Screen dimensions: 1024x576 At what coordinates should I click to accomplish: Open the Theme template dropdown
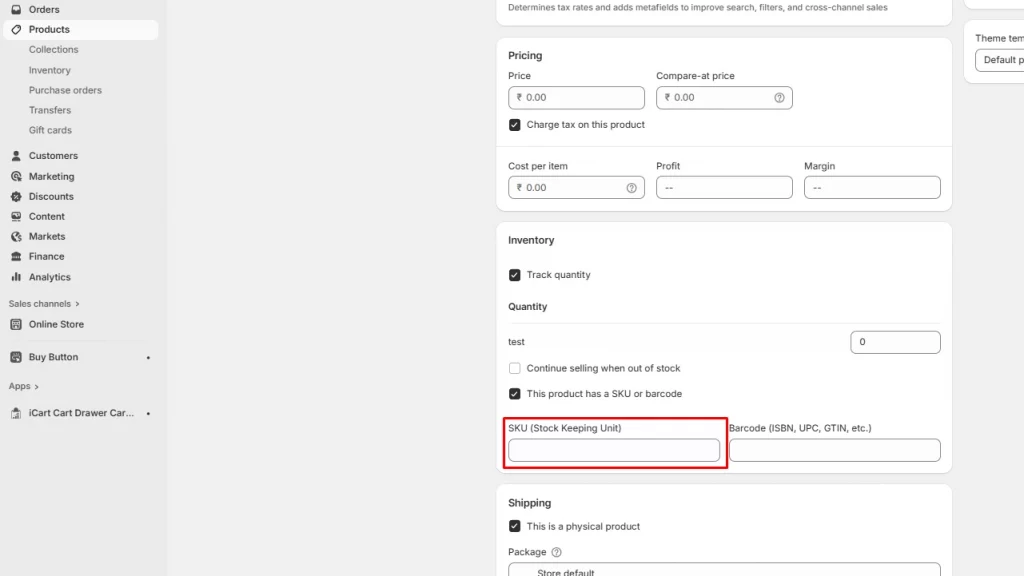tap(999, 60)
